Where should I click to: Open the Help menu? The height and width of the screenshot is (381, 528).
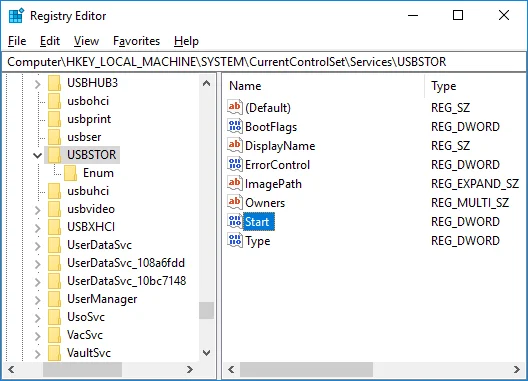click(186, 41)
